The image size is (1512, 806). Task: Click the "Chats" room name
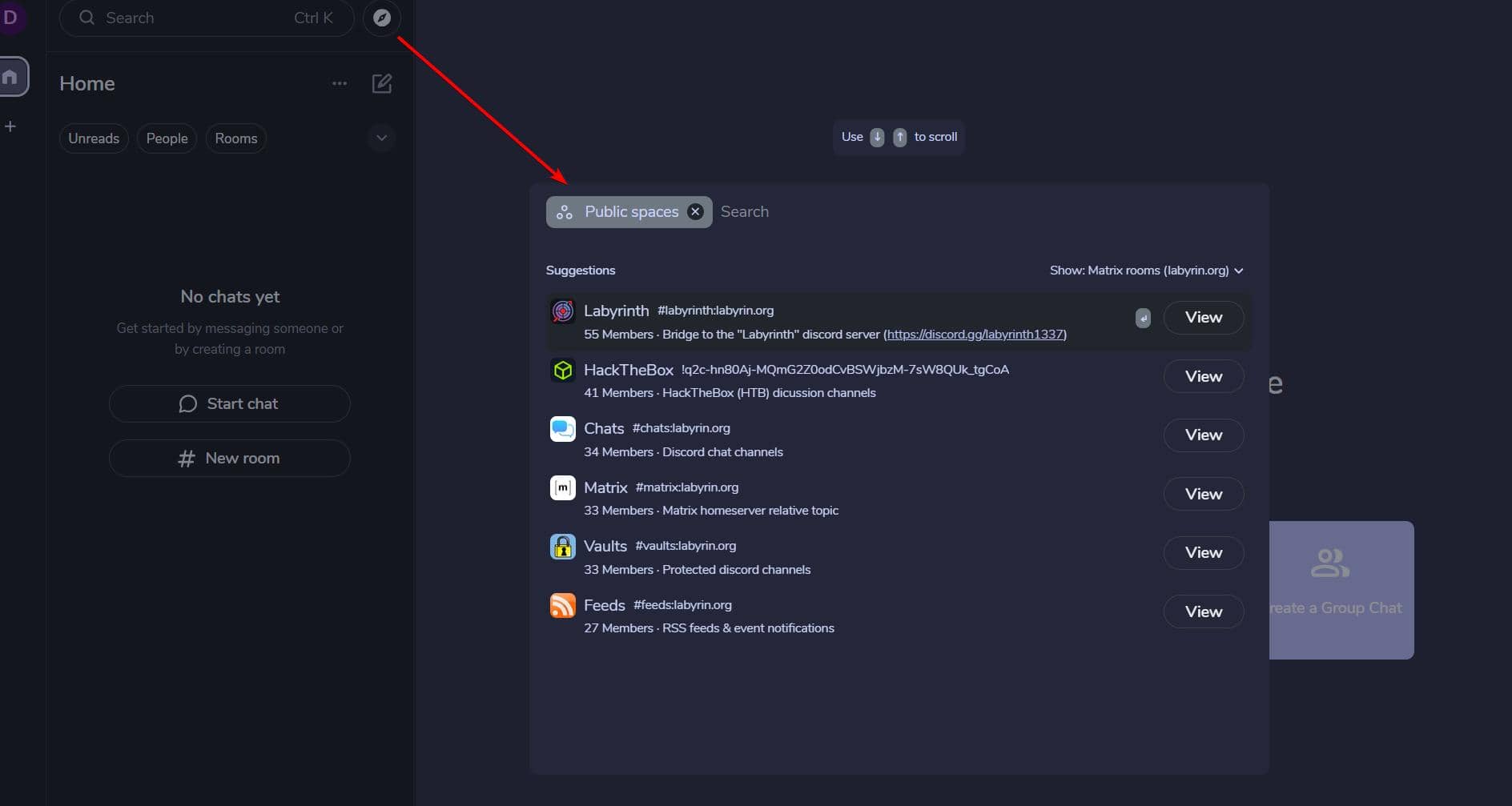point(604,428)
